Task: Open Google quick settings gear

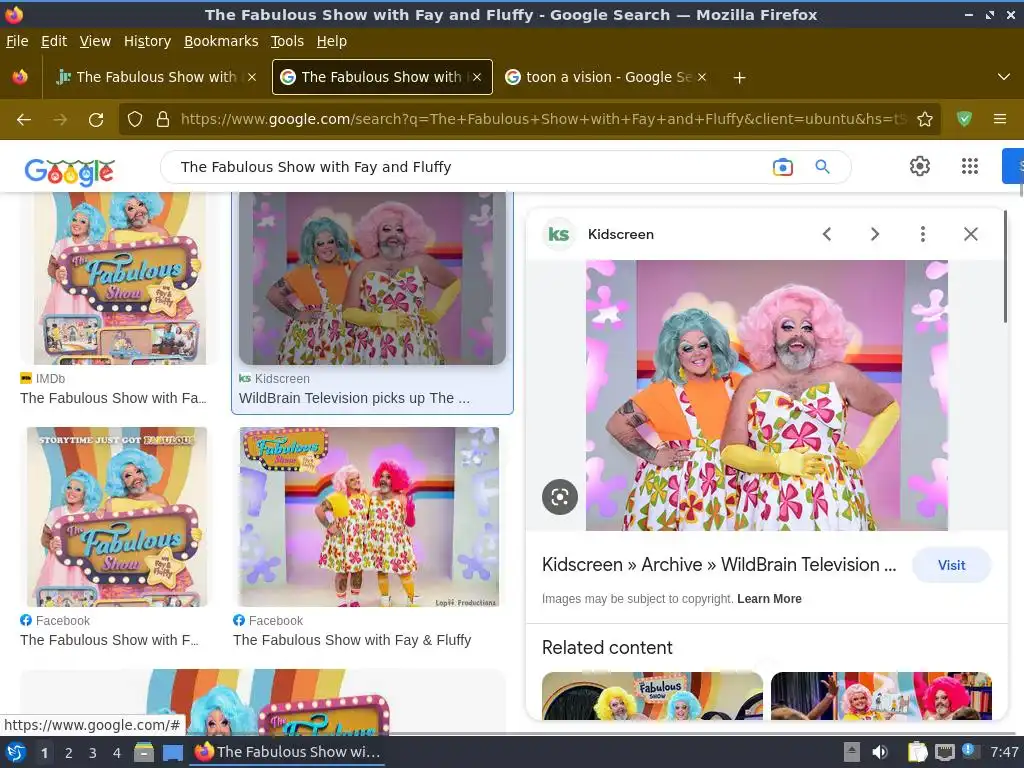Action: point(920,166)
